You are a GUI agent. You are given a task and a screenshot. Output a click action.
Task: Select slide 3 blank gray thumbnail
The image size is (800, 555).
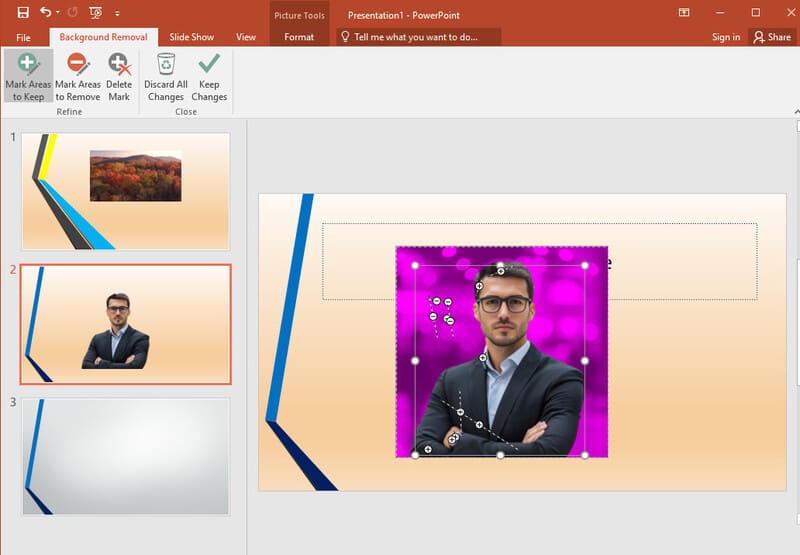[126, 457]
